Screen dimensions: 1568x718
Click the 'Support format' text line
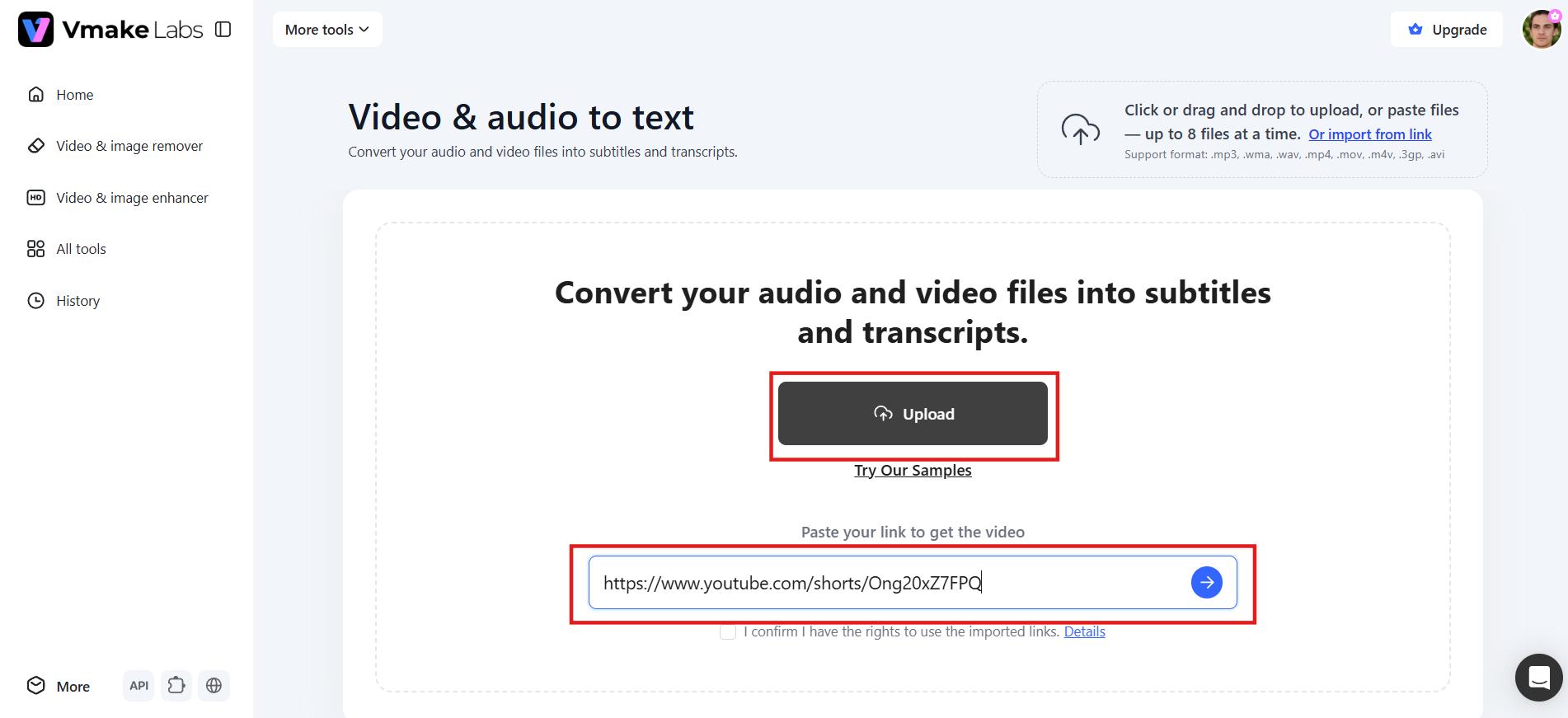pos(1284,155)
